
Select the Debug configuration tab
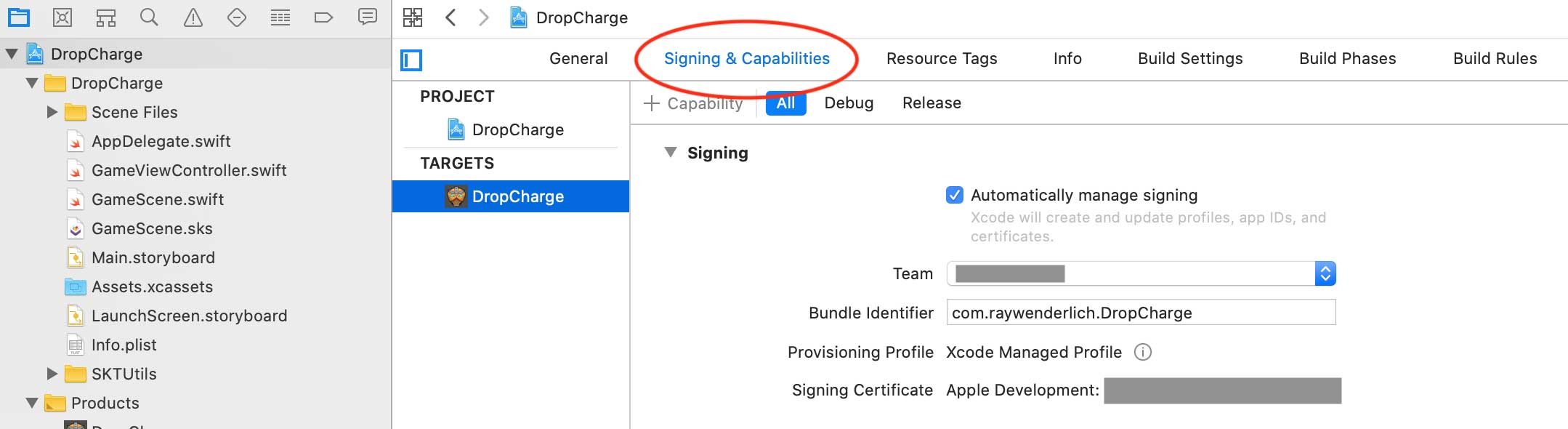click(849, 103)
